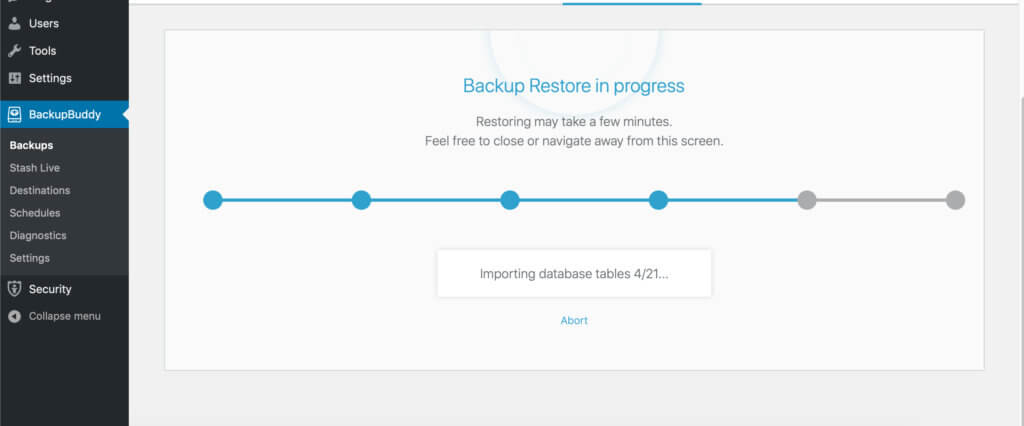Select the Backups submenu item

[31, 145]
